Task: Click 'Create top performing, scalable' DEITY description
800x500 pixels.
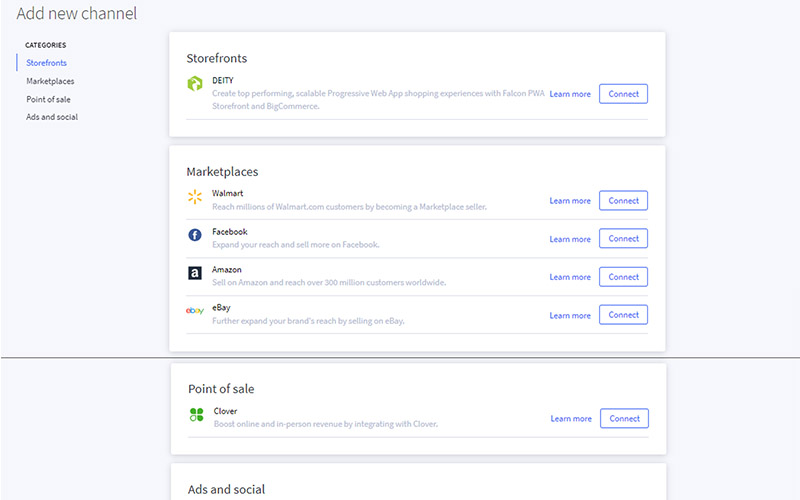Action: pyautogui.click(x=379, y=99)
